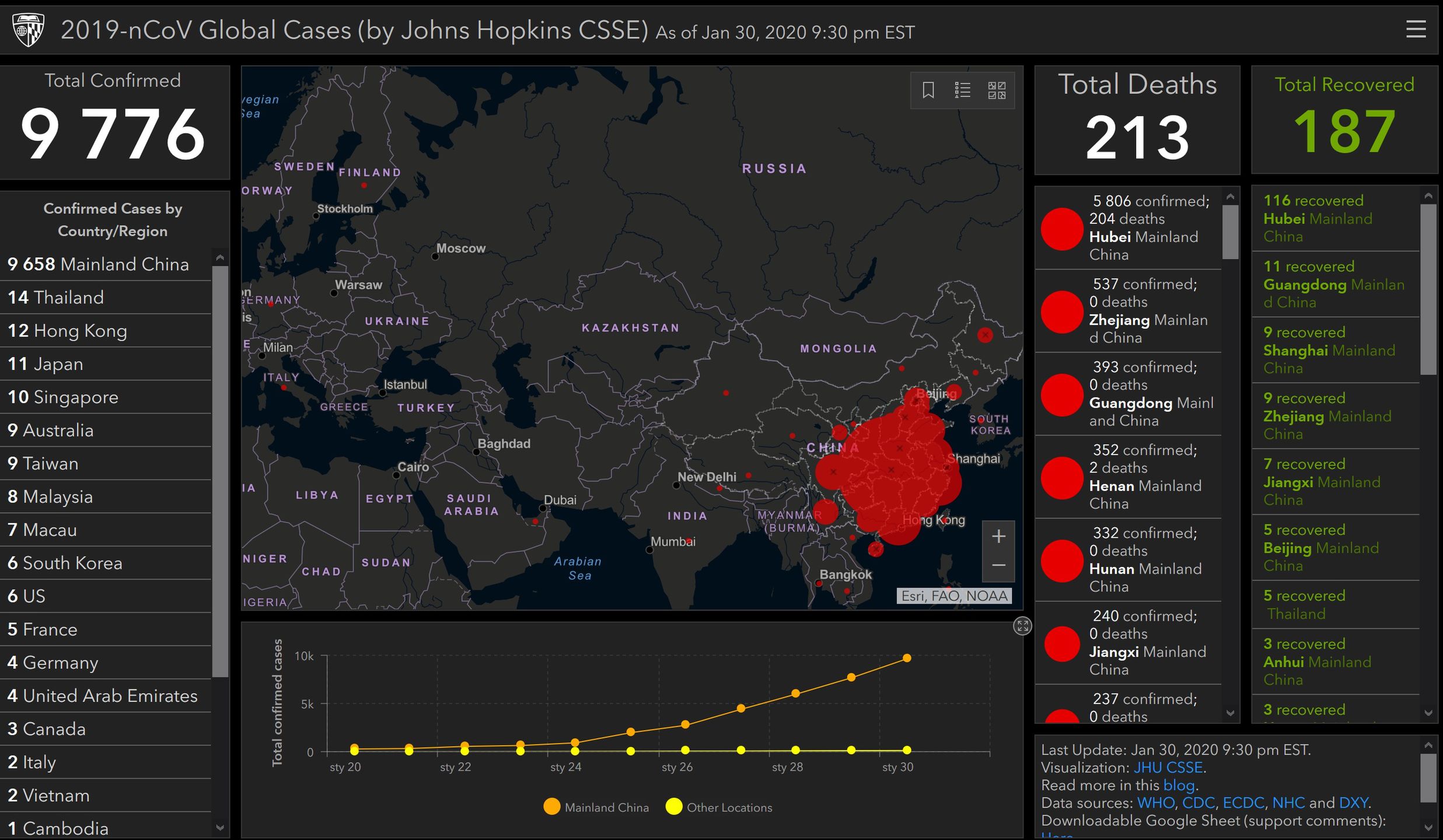1443x840 pixels.
Task: Click the recovered list scrollbar thumb
Action: tap(1428, 289)
